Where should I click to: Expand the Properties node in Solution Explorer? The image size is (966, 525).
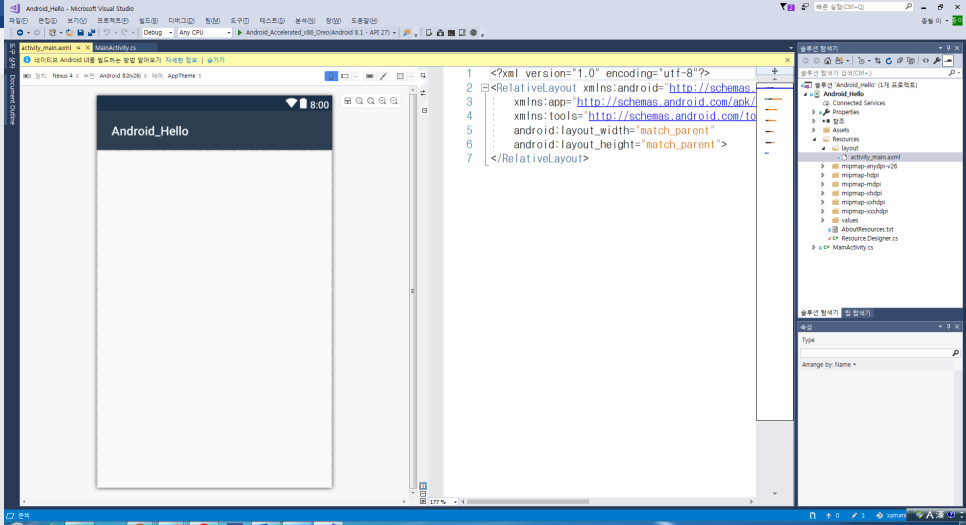(814, 112)
